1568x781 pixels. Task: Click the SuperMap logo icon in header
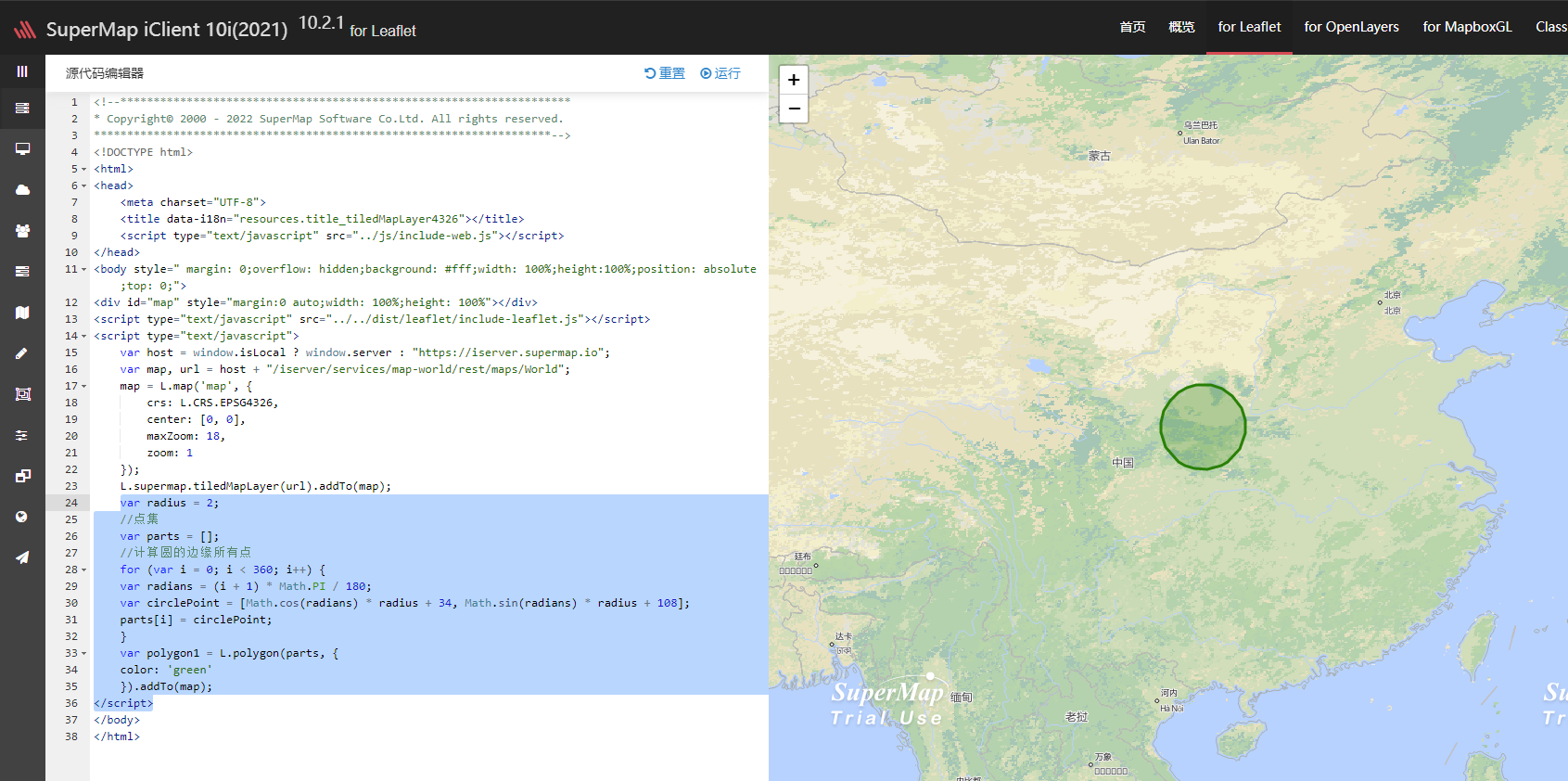pyautogui.click(x=25, y=30)
